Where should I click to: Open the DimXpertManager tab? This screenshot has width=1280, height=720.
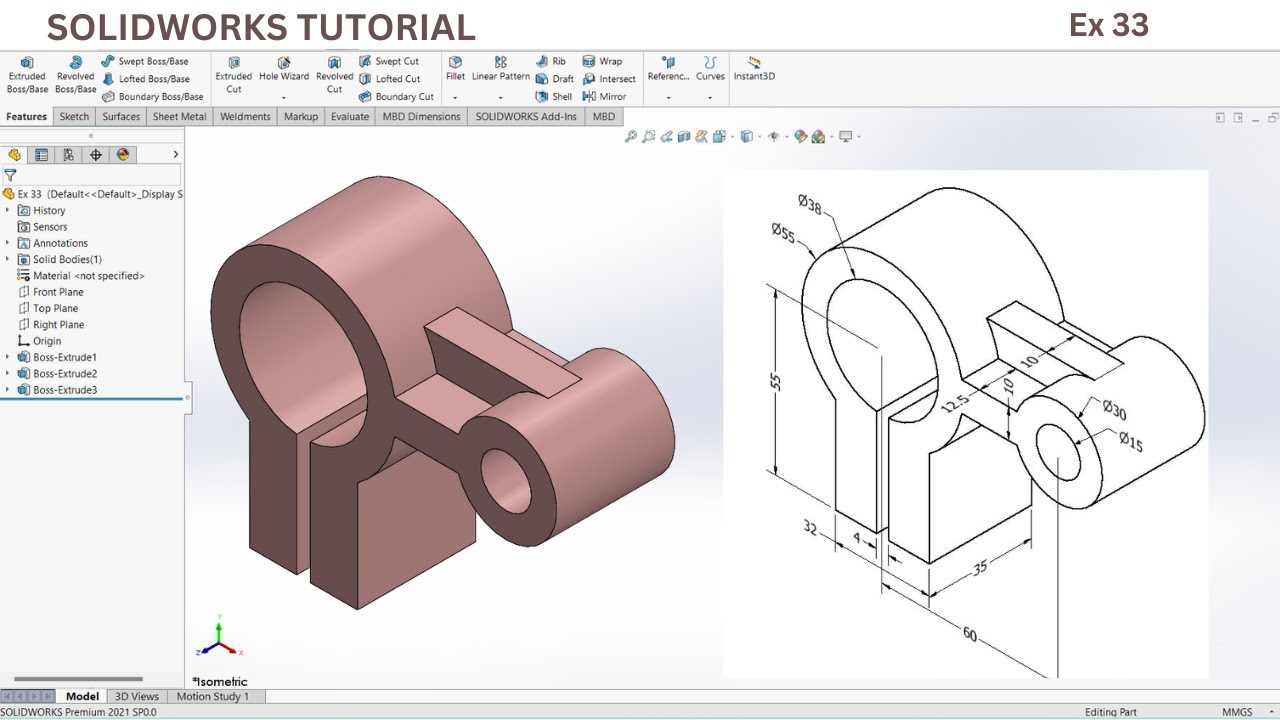click(x=96, y=155)
